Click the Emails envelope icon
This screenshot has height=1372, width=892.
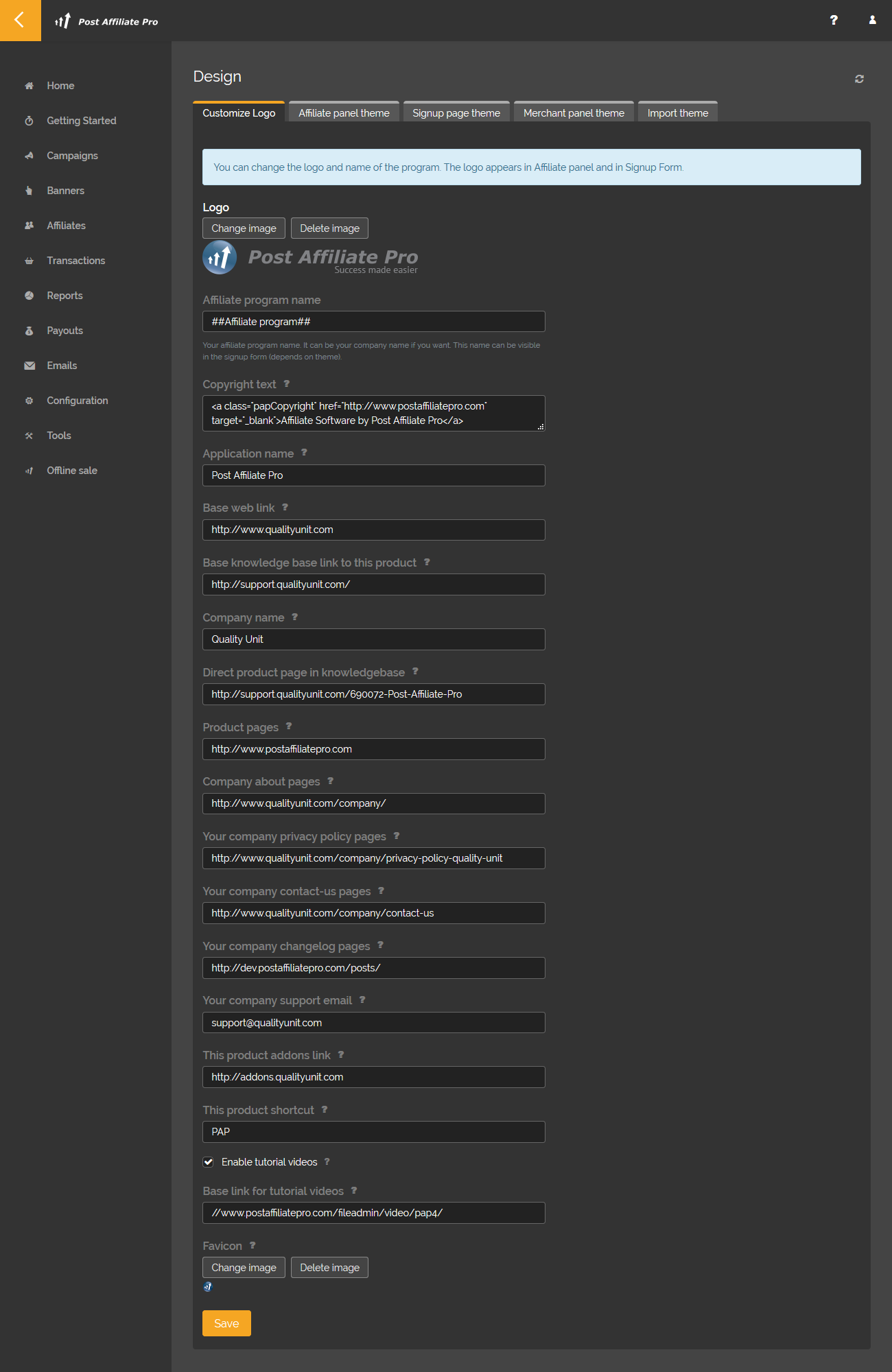pyautogui.click(x=29, y=366)
